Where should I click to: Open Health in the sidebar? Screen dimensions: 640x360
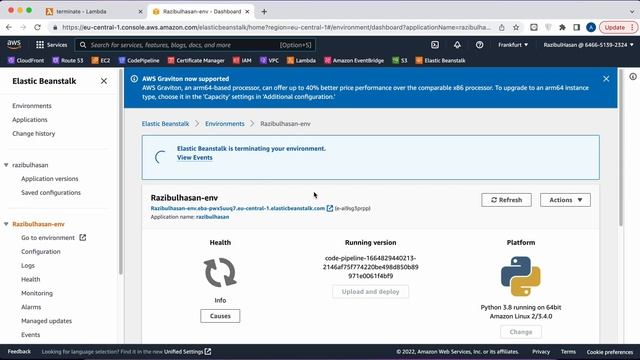(x=31, y=279)
